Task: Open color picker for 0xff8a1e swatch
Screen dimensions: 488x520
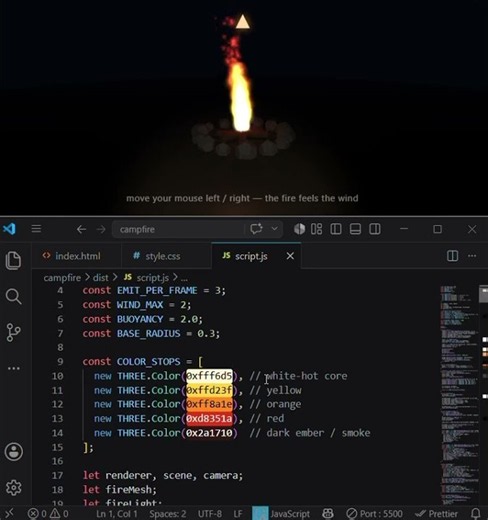Action: 209,404
